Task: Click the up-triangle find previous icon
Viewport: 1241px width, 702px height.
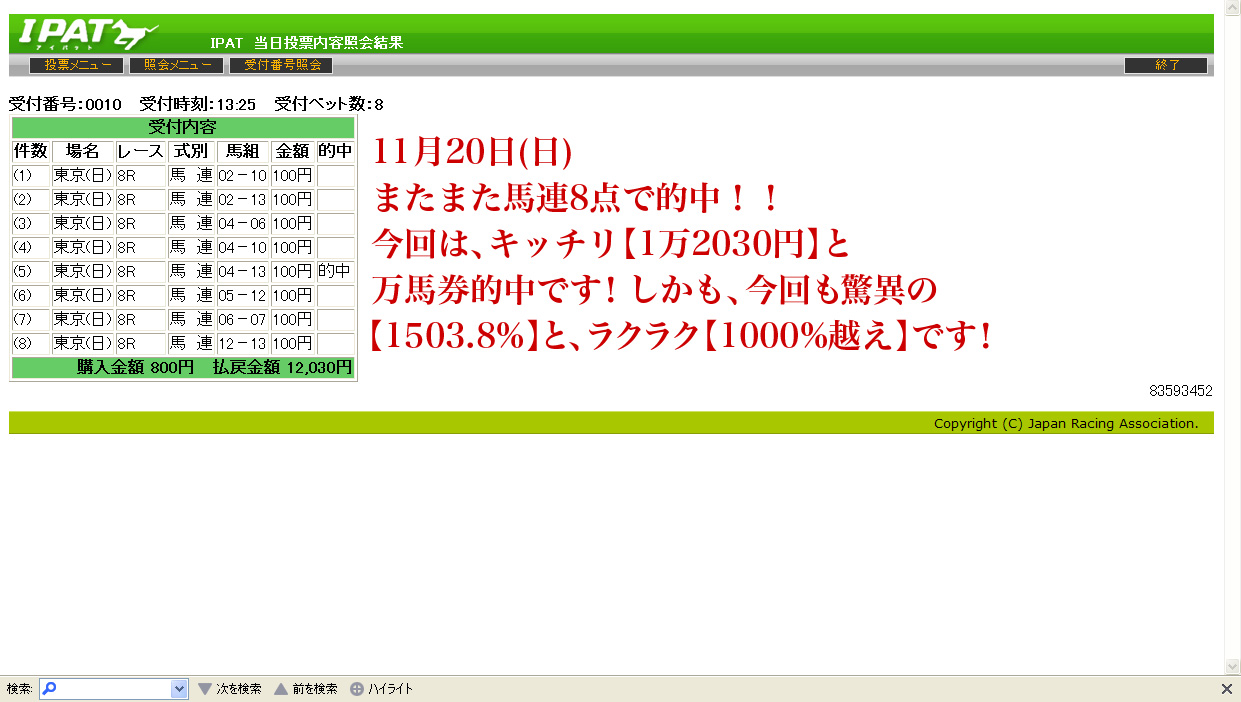Action: [281, 689]
